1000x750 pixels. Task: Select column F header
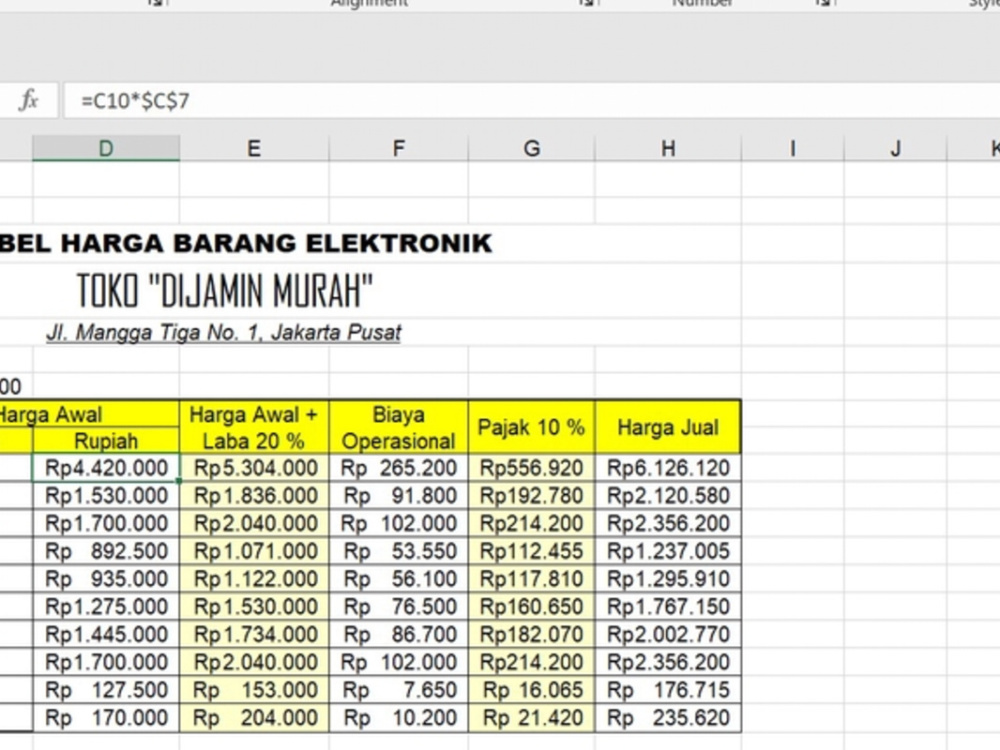coord(399,149)
